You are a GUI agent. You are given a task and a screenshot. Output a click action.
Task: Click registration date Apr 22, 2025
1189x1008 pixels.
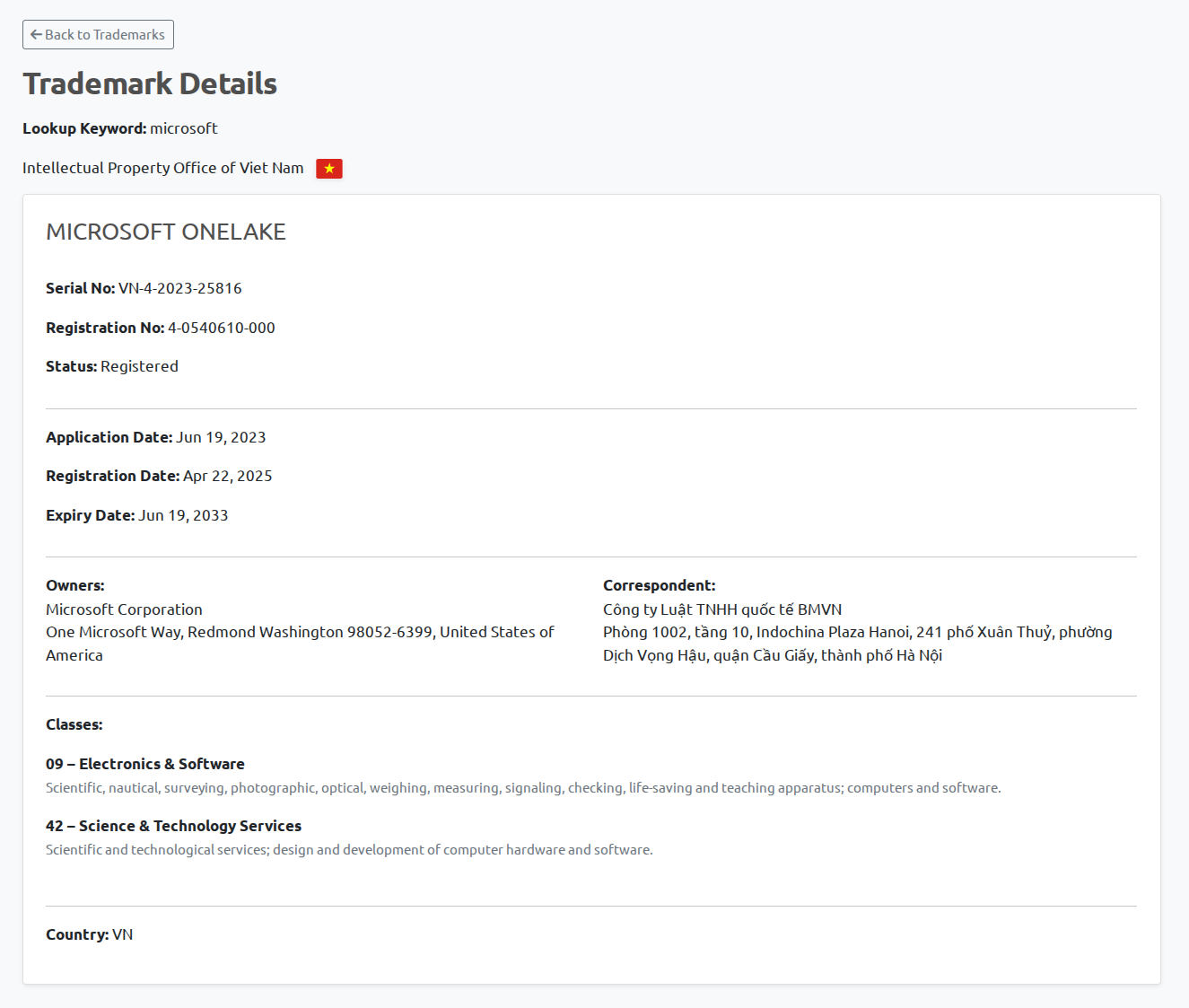(228, 476)
